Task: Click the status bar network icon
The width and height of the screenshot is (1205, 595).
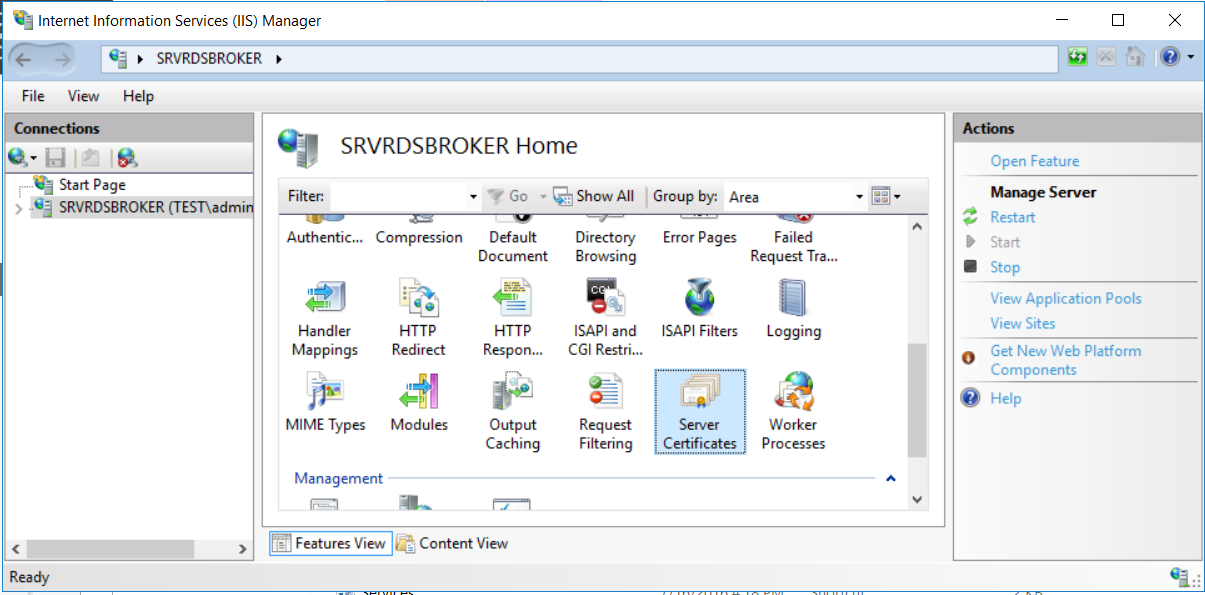Action: [x=1181, y=577]
